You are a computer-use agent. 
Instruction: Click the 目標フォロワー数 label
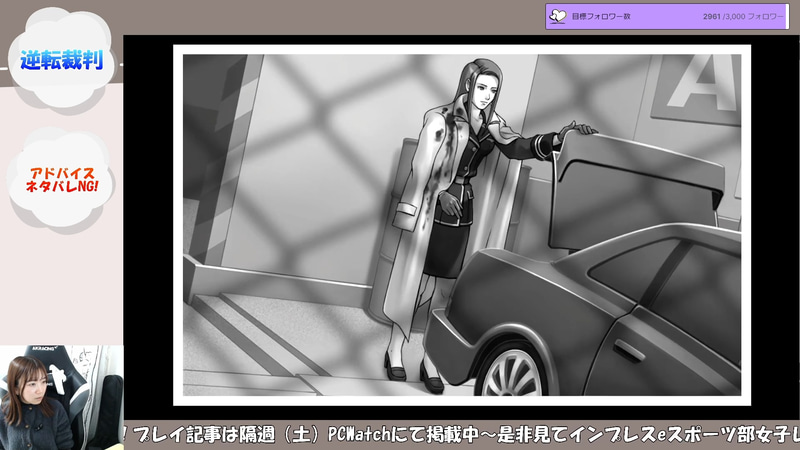[601, 17]
